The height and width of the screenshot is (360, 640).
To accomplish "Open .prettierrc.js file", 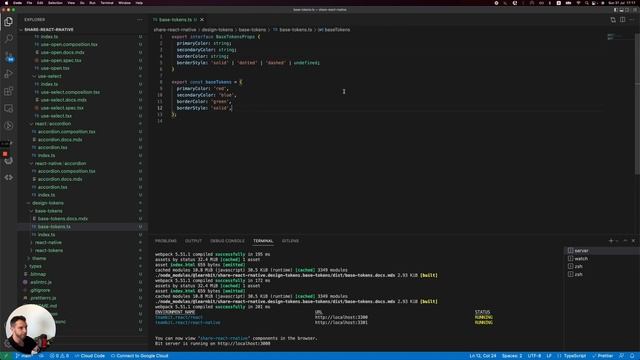I will click(x=82, y=298).
